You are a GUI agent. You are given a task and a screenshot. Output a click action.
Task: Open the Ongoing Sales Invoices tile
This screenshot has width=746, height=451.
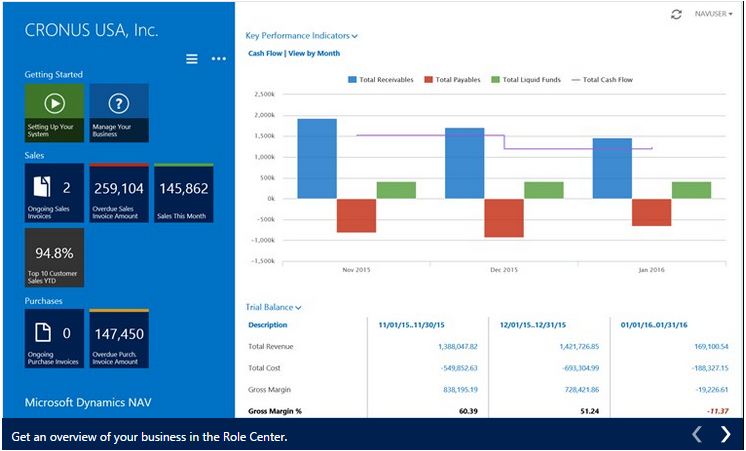54,194
